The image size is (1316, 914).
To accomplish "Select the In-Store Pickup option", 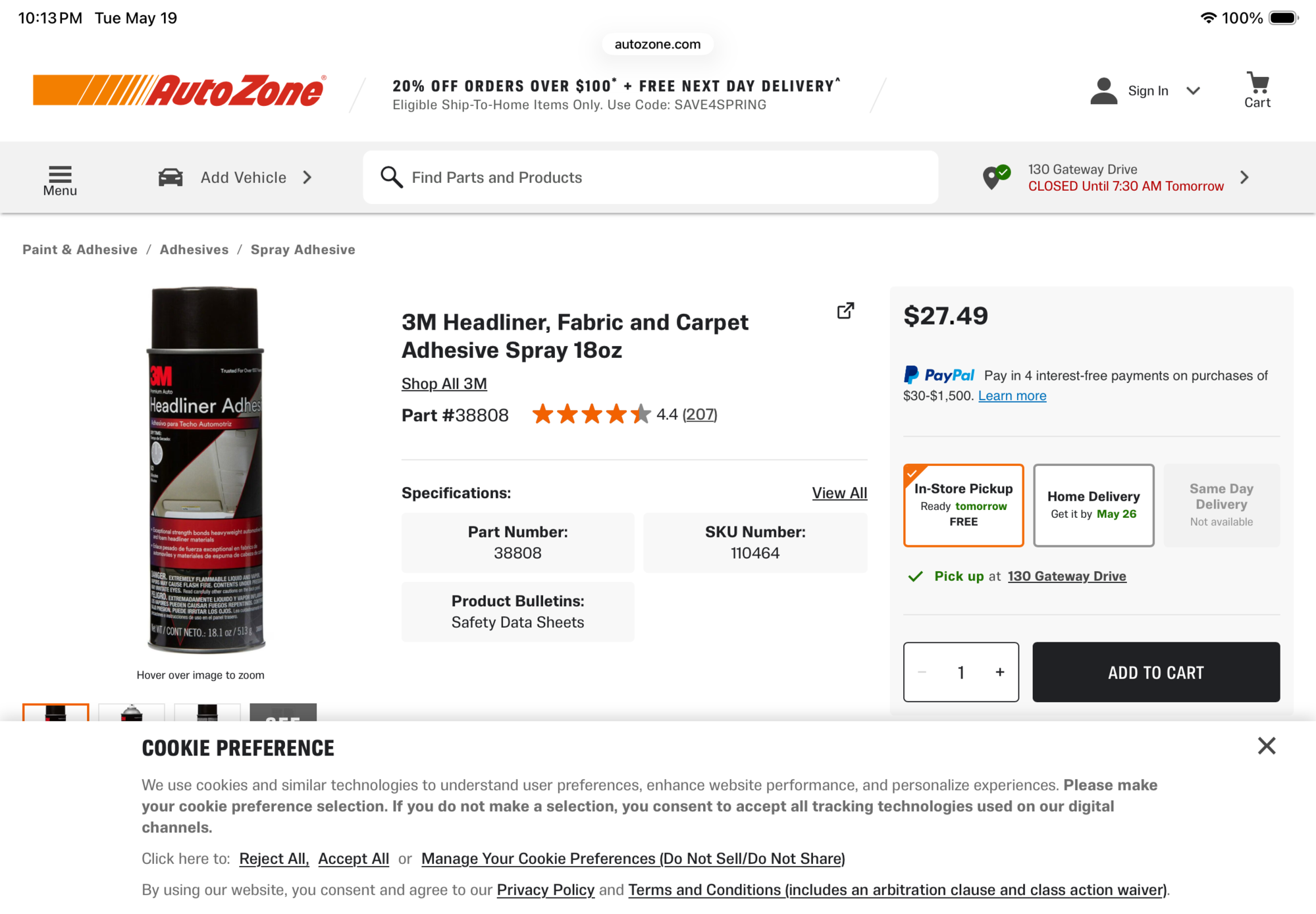I will [x=963, y=505].
